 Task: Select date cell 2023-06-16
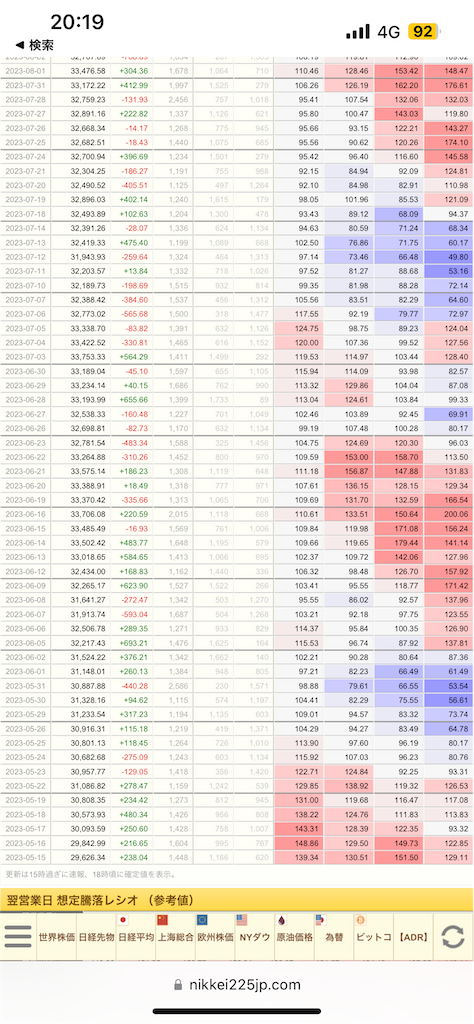(x=24, y=514)
